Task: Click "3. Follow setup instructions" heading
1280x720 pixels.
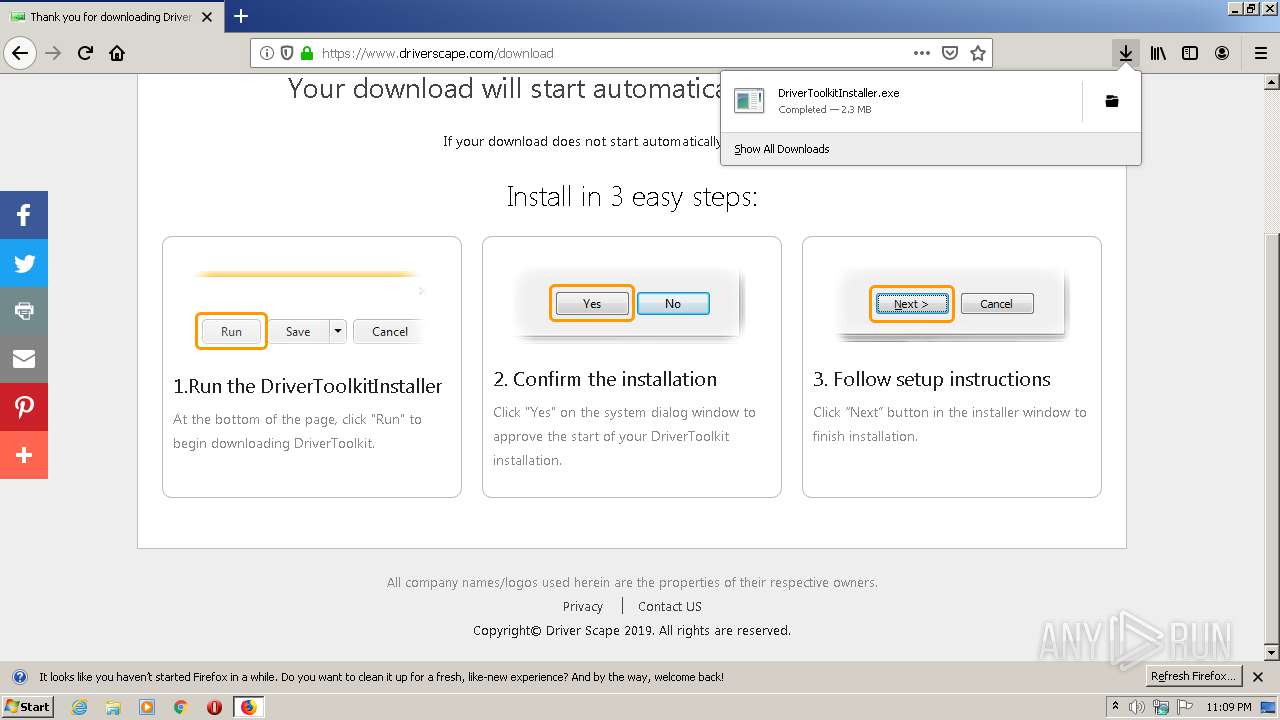Action: (x=932, y=379)
